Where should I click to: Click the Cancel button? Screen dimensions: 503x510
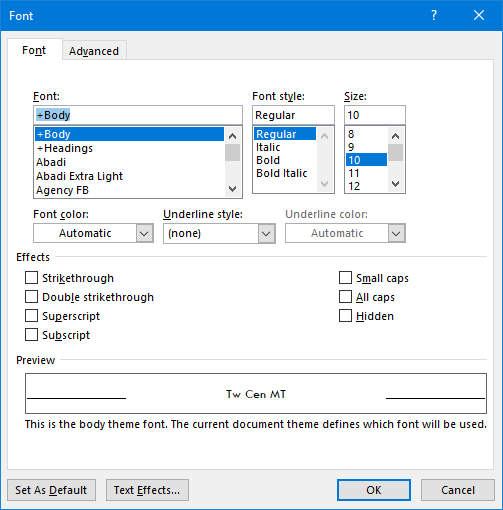(458, 490)
